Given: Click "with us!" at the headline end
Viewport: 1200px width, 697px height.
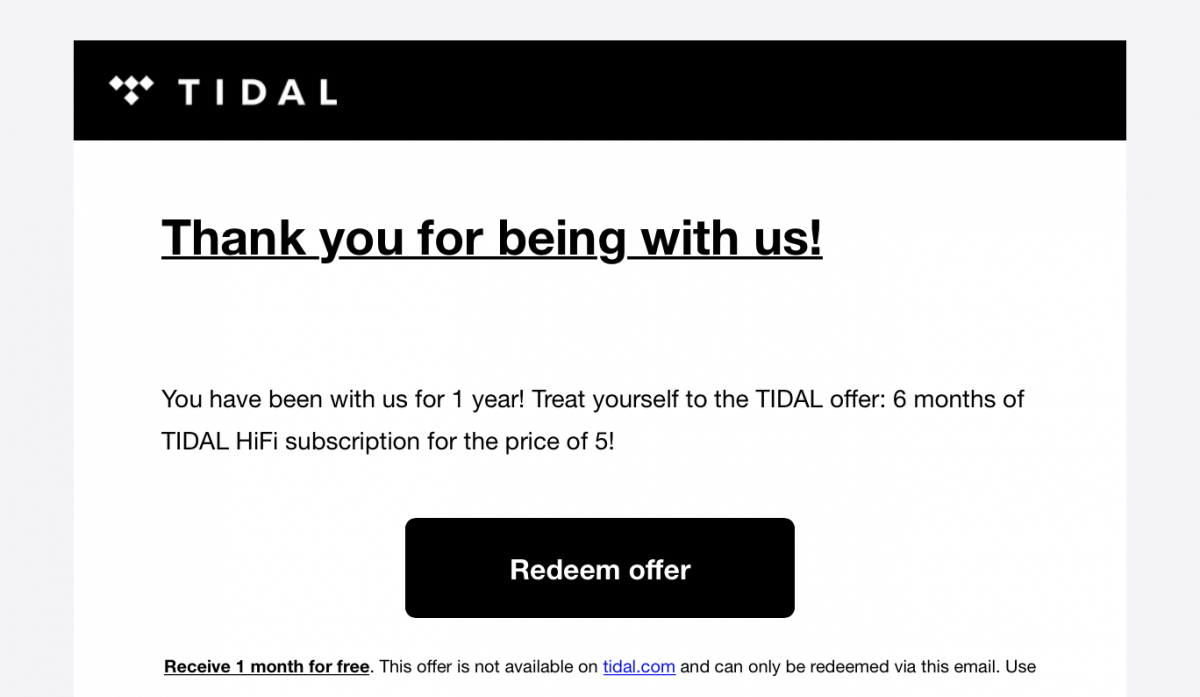Looking at the screenshot, I should pos(731,238).
